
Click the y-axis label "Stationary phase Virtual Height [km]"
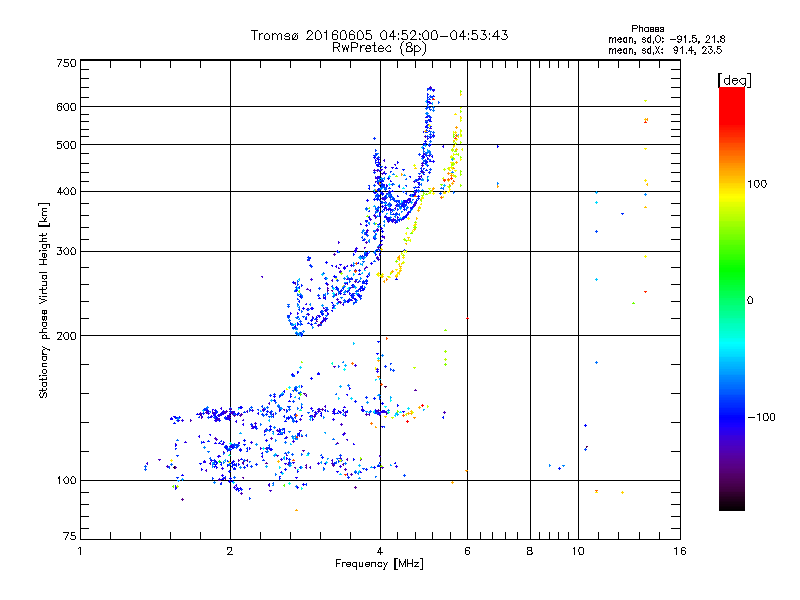[x=43, y=301]
